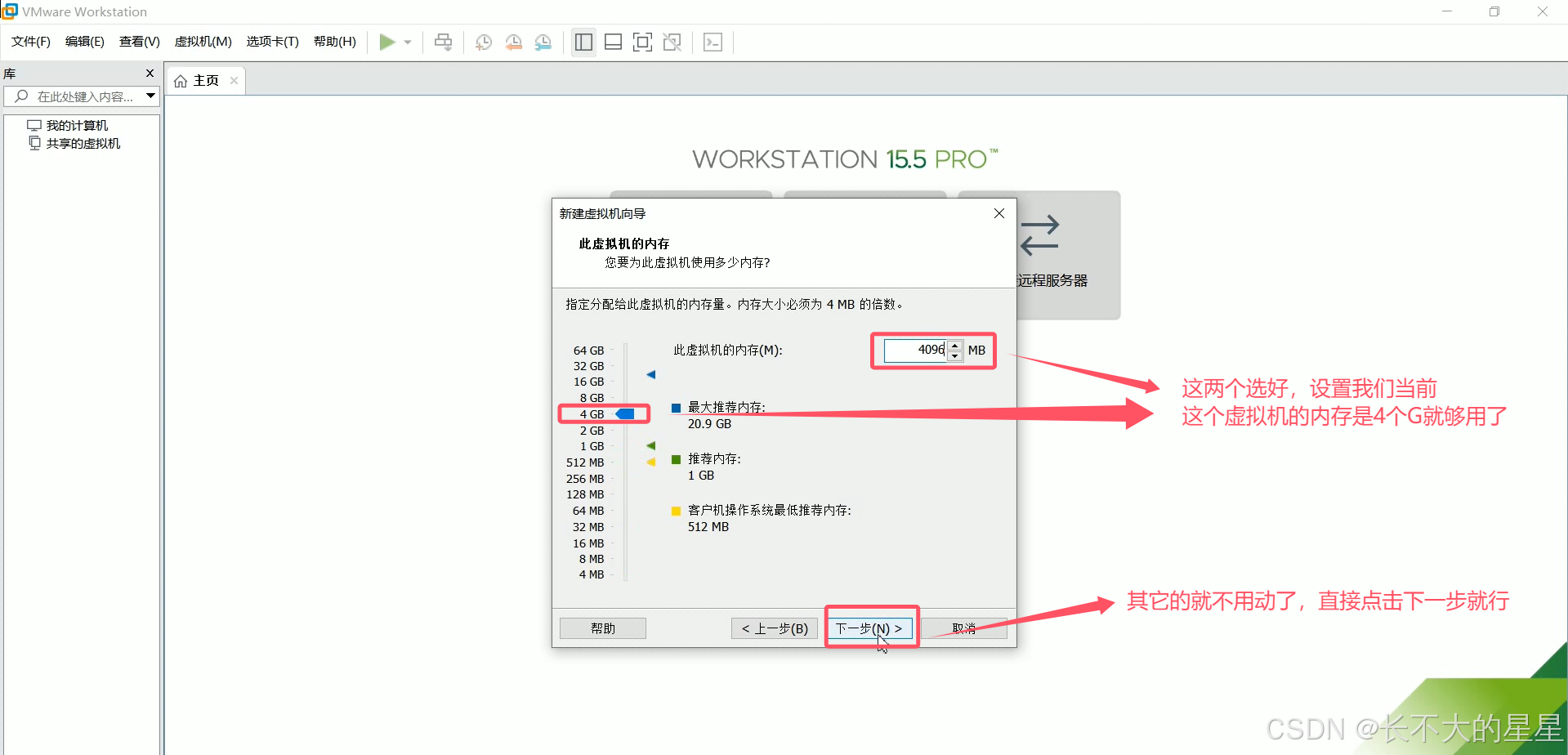Toggle the thumbnail bar view icon
1568x755 pixels.
(x=613, y=42)
